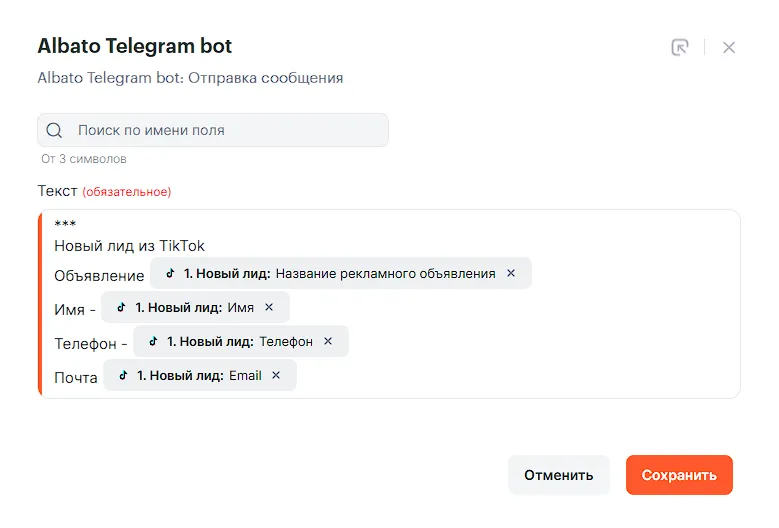Select the Название рекламного объявления chip

[x=341, y=273]
